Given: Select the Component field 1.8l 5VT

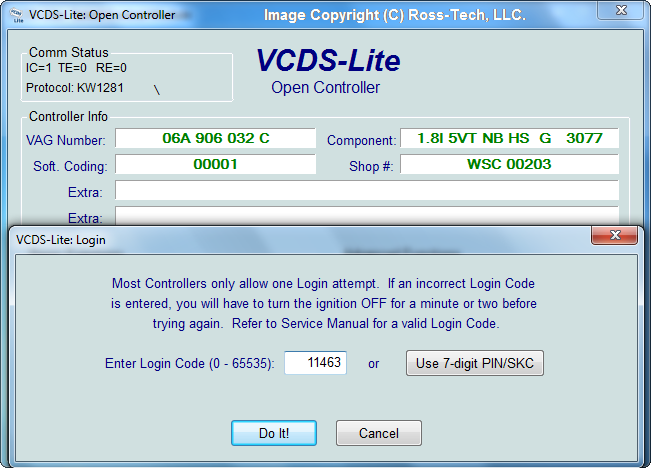Looking at the screenshot, I should [509, 138].
